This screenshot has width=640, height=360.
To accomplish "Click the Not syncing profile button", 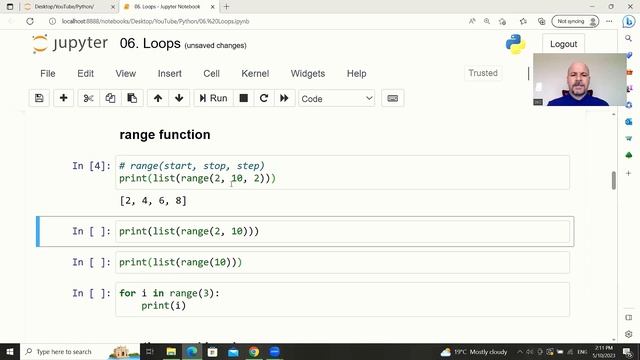I will (x=575, y=21).
